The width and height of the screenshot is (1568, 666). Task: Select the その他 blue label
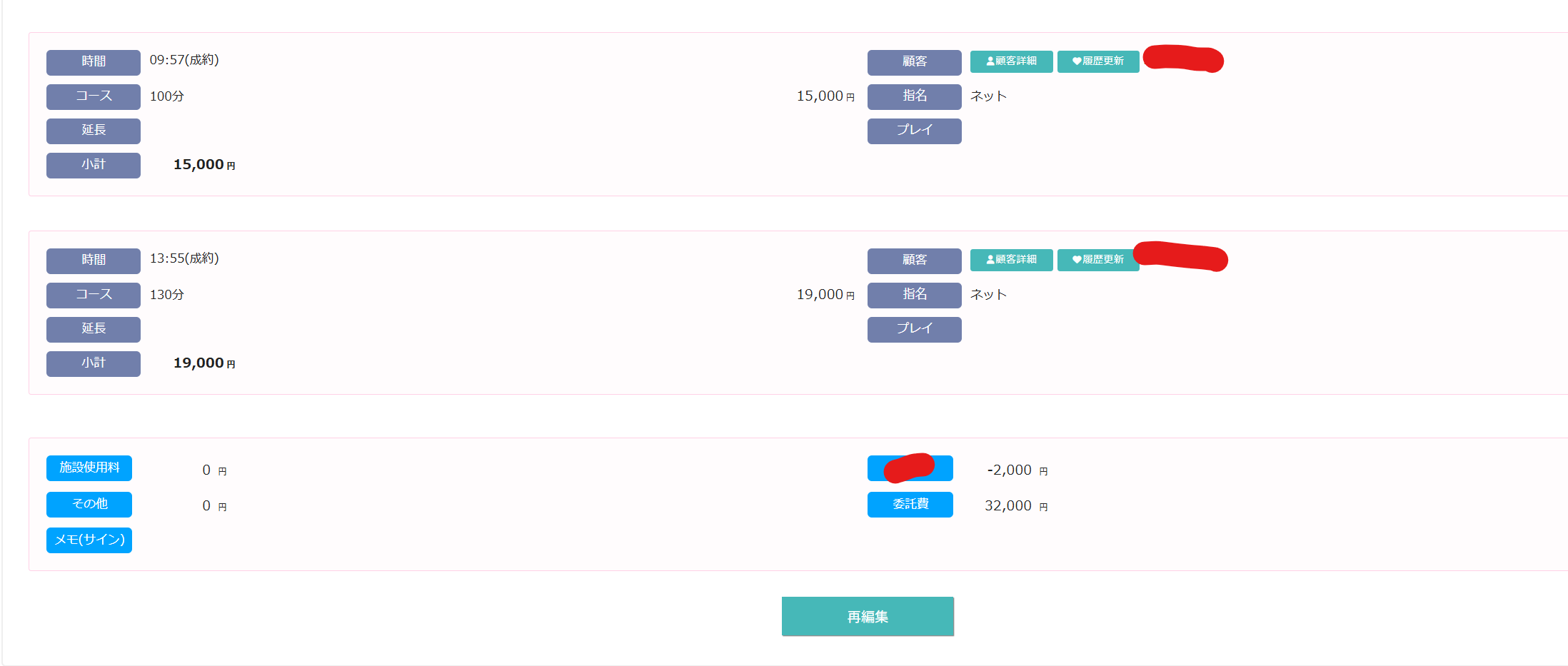89,505
